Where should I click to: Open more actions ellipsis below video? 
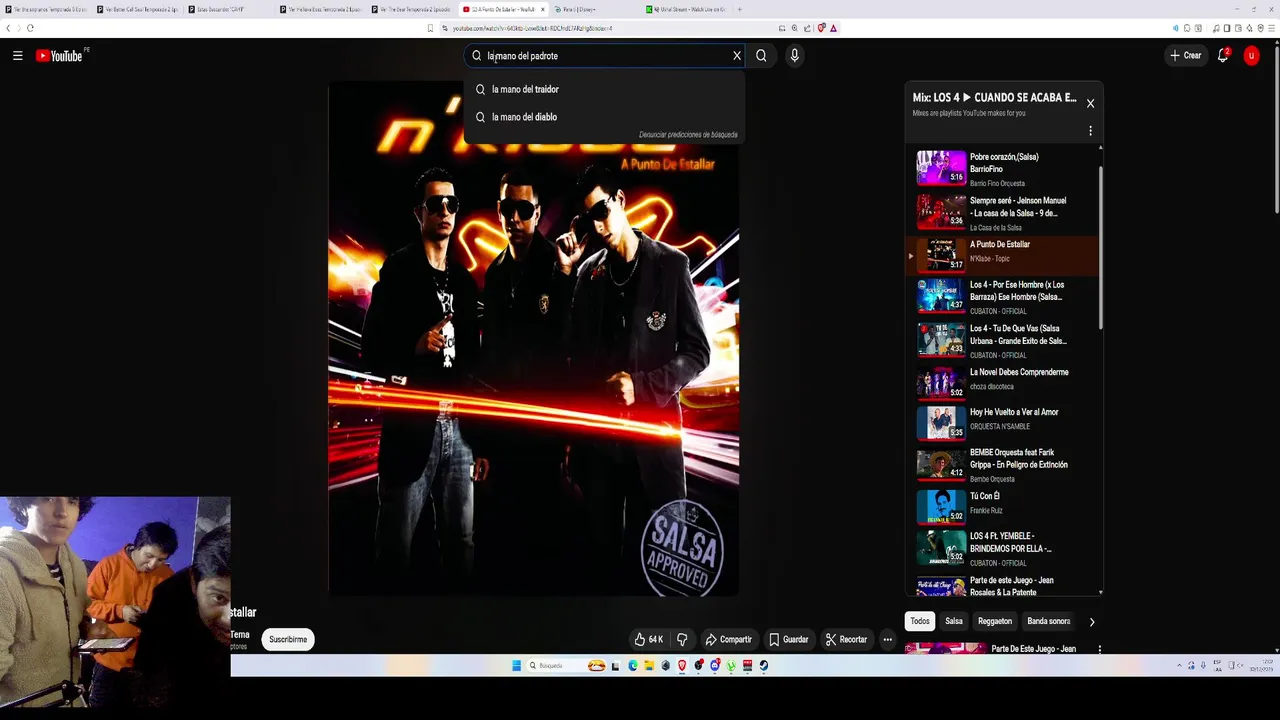[887, 639]
